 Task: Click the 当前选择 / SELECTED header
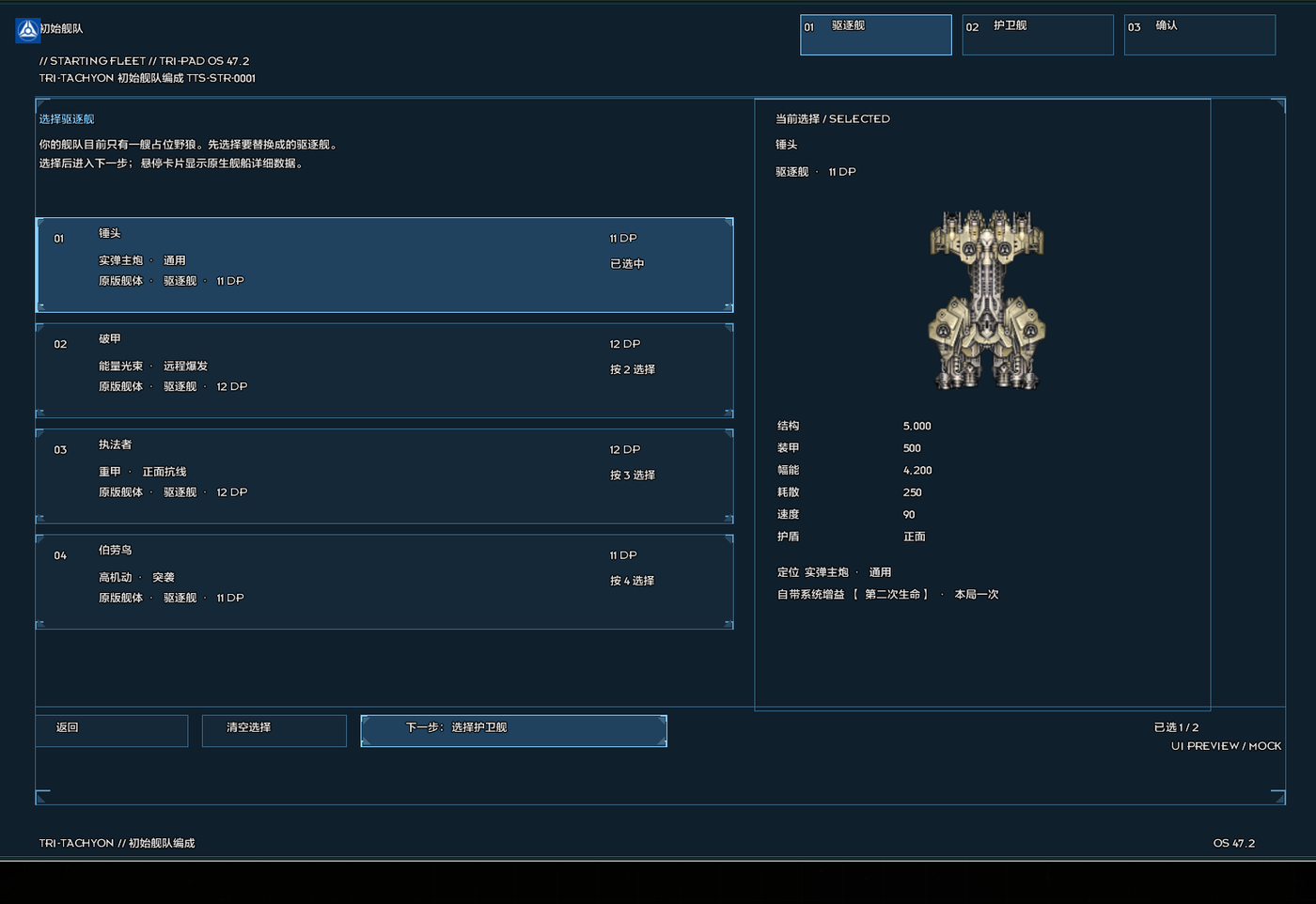pos(833,119)
